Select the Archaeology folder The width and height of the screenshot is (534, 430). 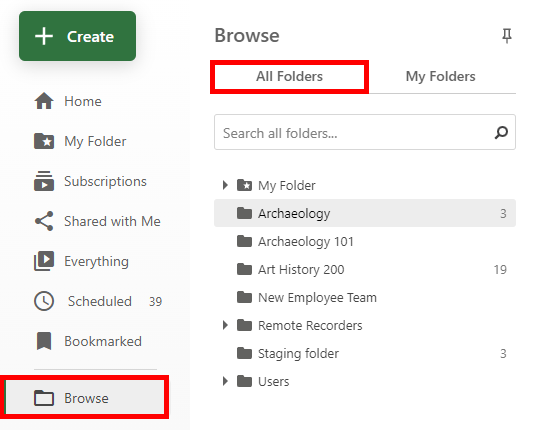(x=365, y=213)
